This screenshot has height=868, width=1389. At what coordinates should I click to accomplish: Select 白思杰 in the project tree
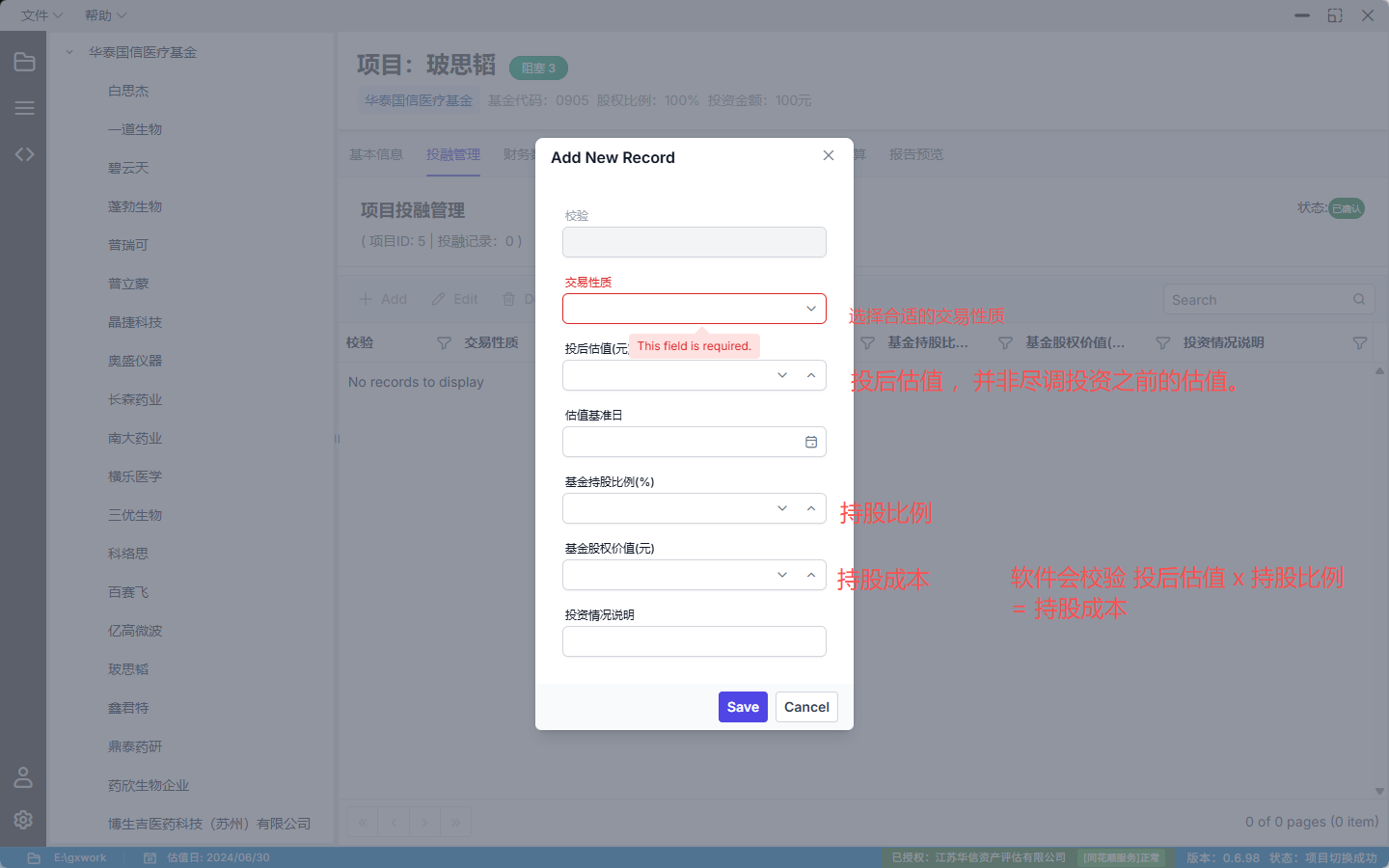coord(128,91)
